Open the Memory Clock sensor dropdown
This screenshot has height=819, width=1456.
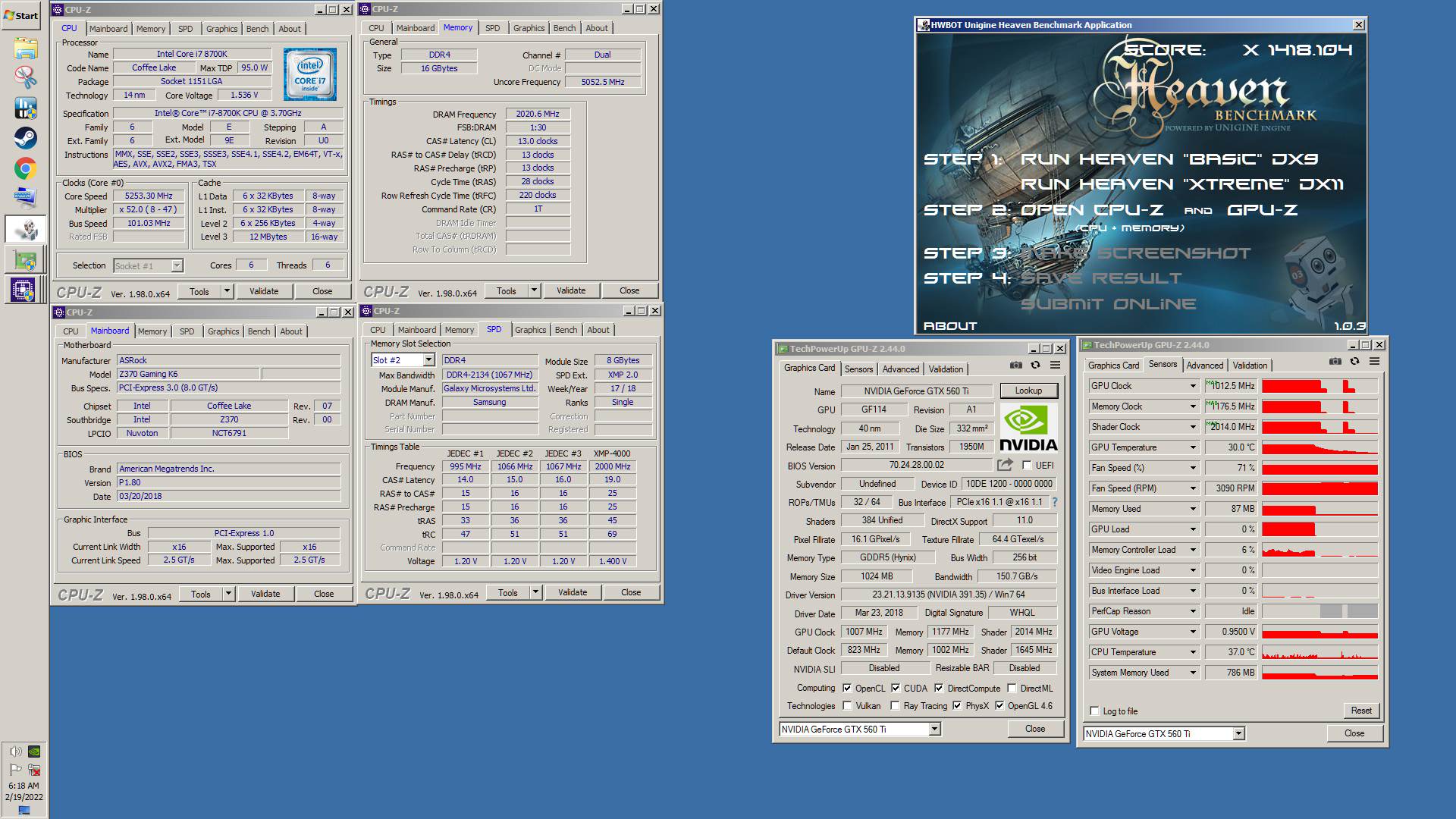(x=1192, y=406)
